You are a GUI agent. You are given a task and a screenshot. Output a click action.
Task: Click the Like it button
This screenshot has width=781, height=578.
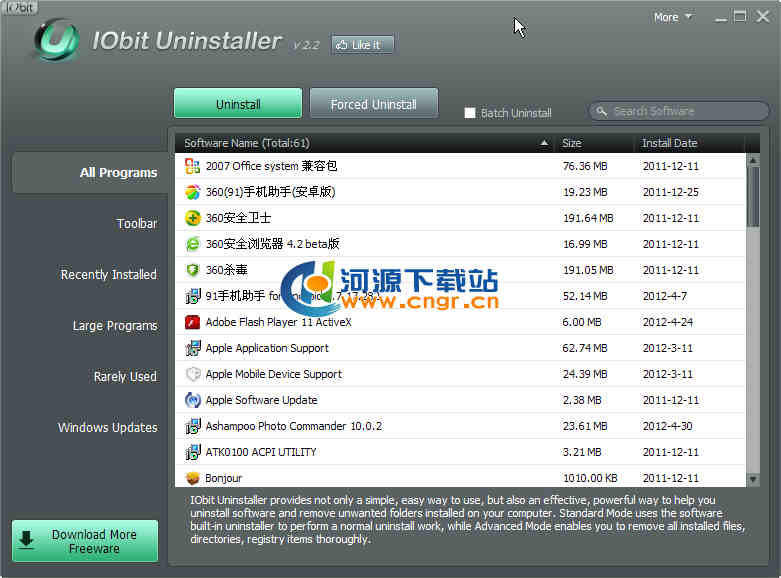tap(363, 45)
